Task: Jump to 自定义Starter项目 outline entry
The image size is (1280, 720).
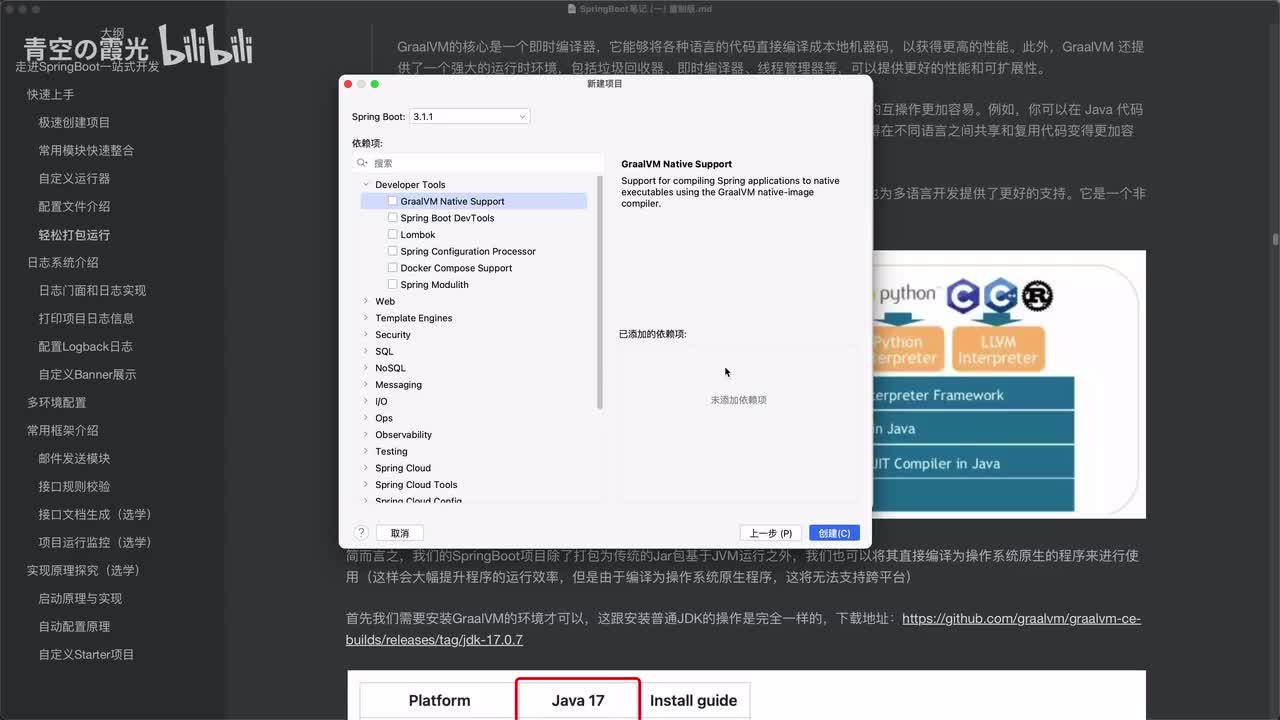Action: tap(86, 654)
